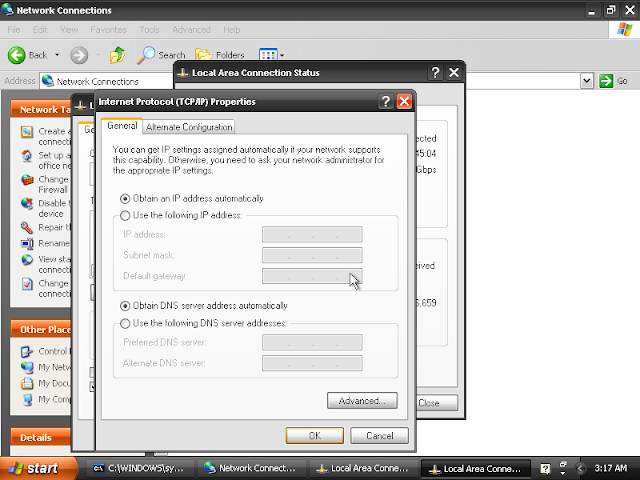Click the help icon in Local Area Connection Status
The image size is (640, 480).
tap(436, 73)
